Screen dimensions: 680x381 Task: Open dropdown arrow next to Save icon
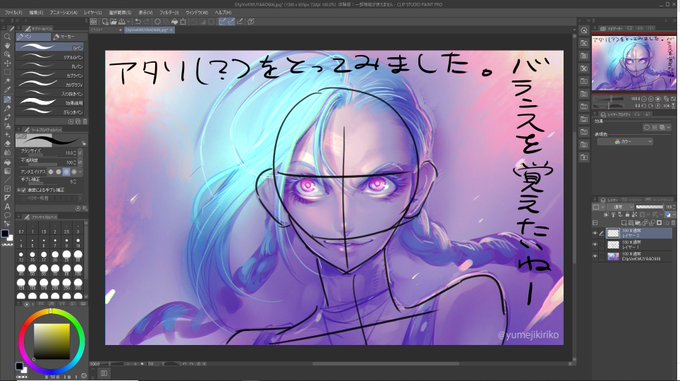click(129, 21)
